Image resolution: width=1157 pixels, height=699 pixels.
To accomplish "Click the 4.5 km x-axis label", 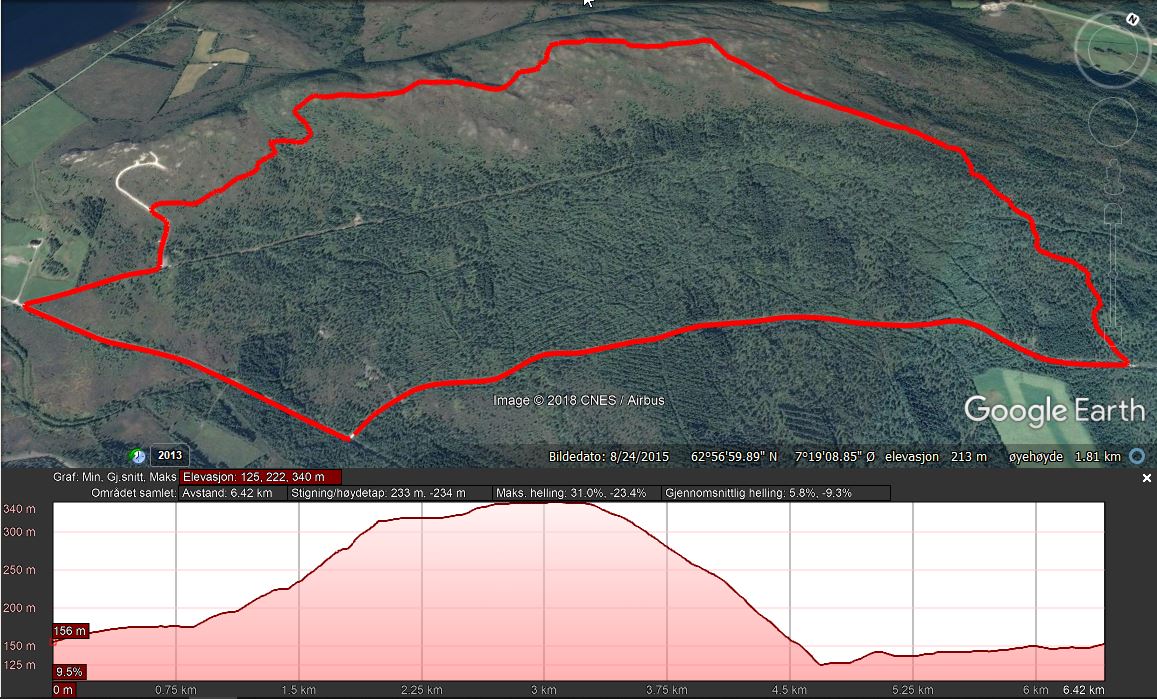I will click(790, 690).
